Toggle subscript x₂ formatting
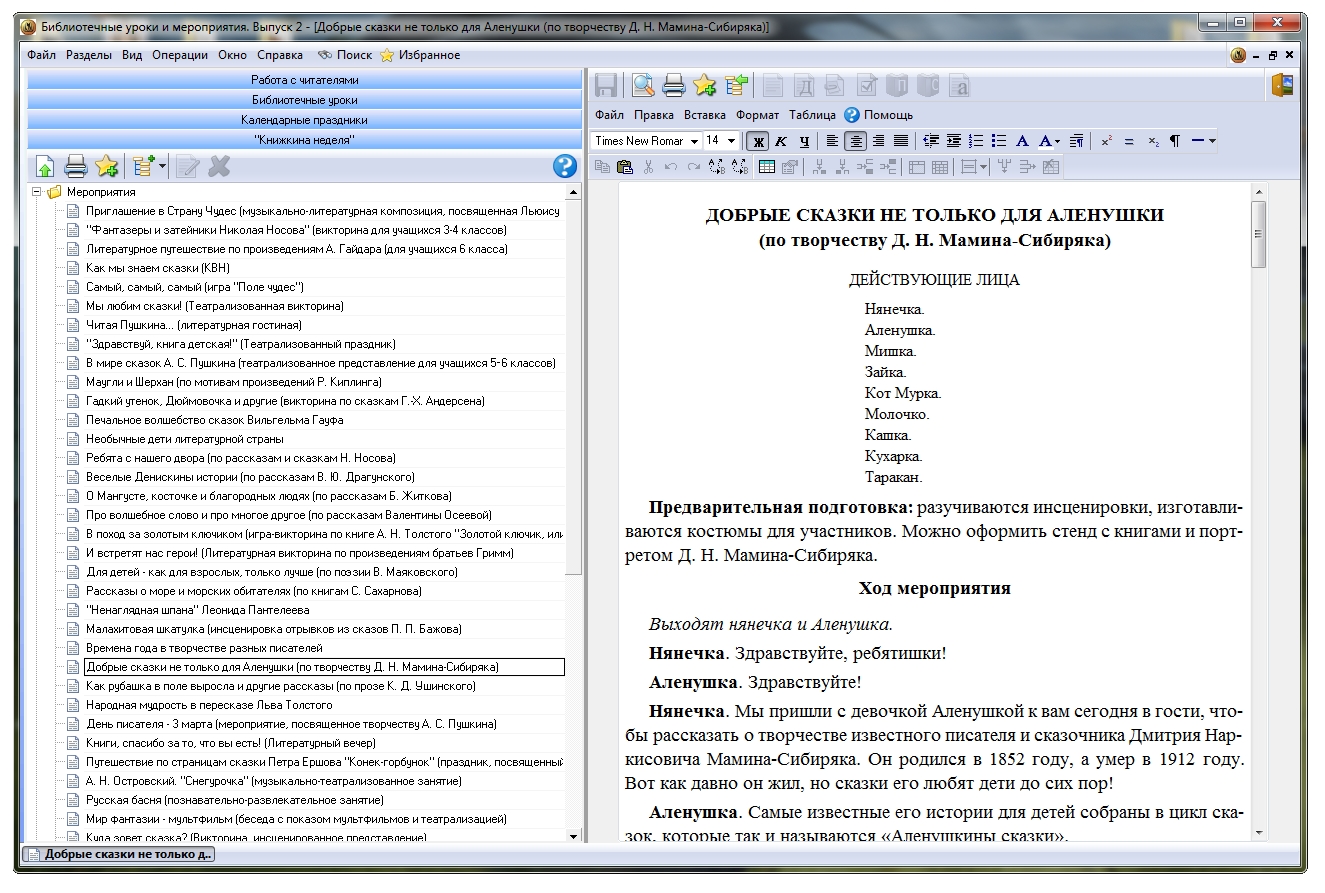This screenshot has height=893, width=1325. (1153, 141)
